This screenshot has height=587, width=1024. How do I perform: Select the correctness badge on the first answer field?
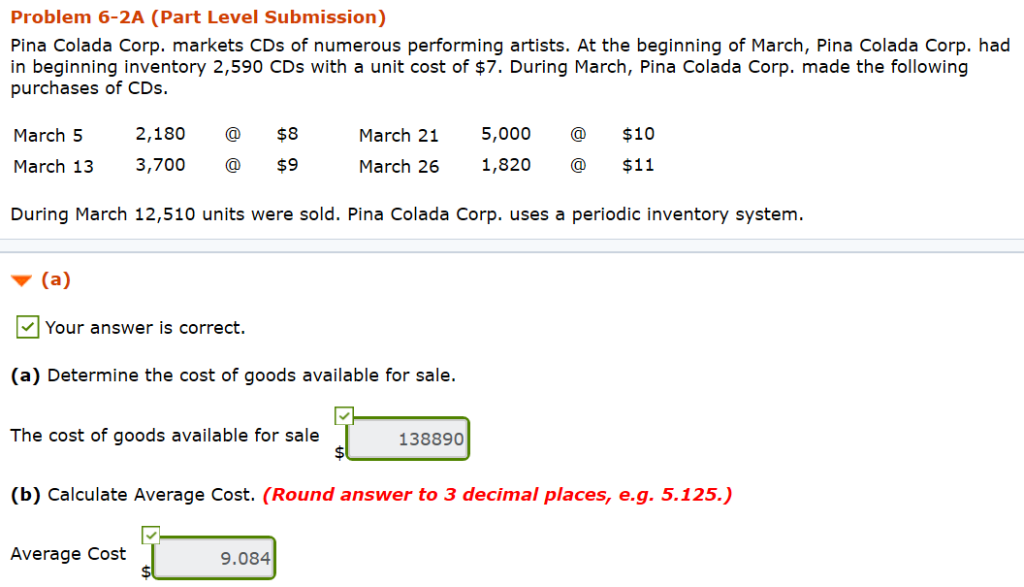tap(345, 416)
